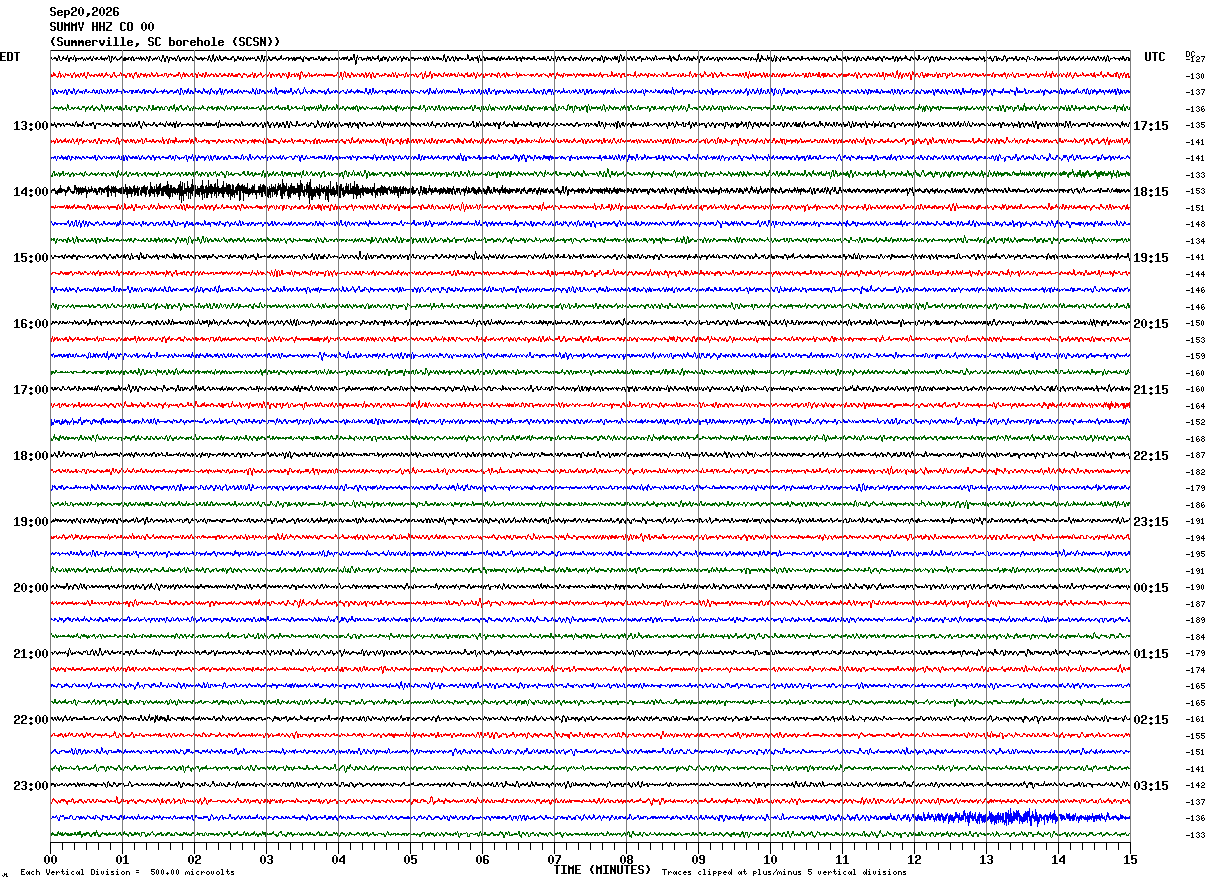Click the 03:15 UTC time label

(1151, 786)
